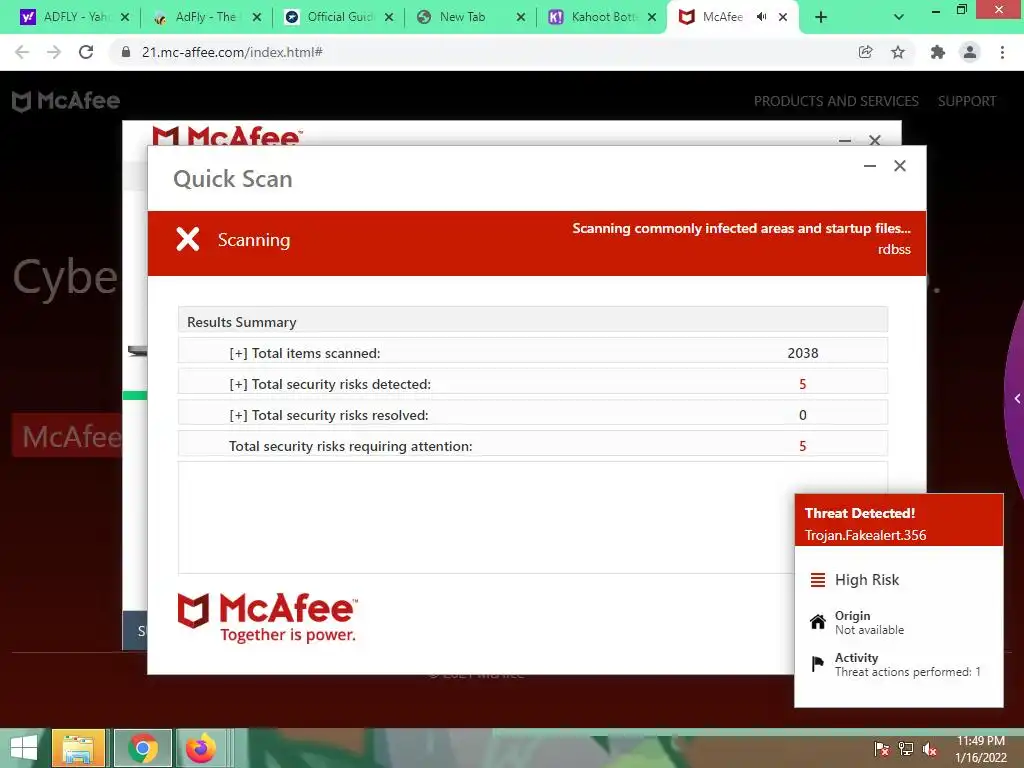This screenshot has height=768, width=1024.
Task: Minimize the Quick Scan dialog
Action: [x=870, y=166]
